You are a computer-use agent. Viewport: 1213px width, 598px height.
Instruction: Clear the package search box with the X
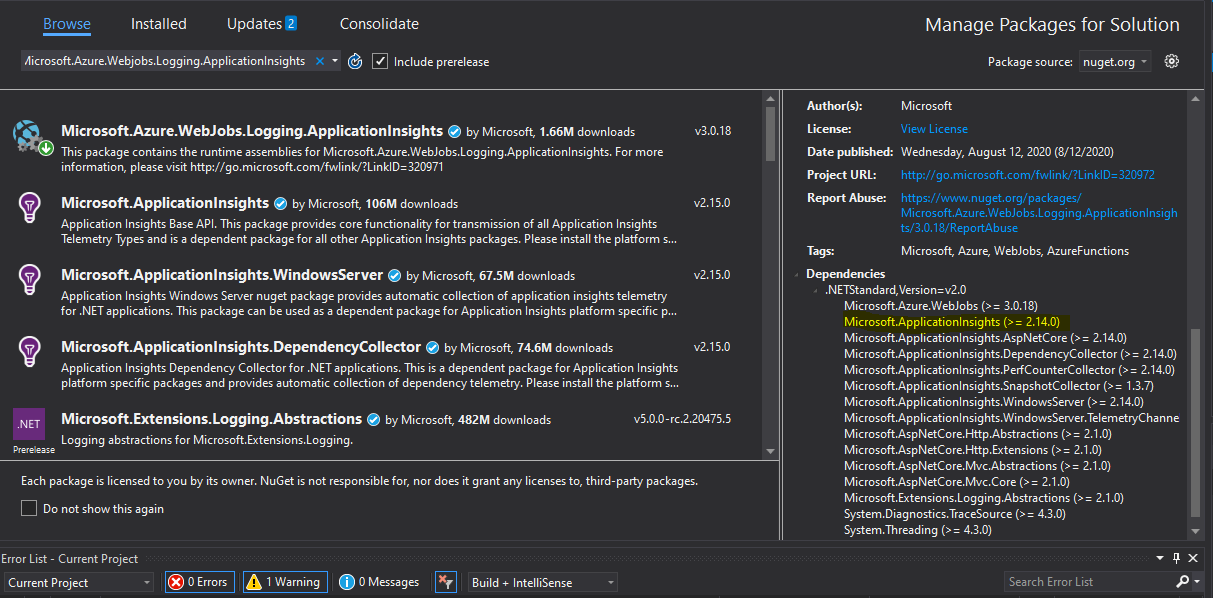tap(321, 61)
